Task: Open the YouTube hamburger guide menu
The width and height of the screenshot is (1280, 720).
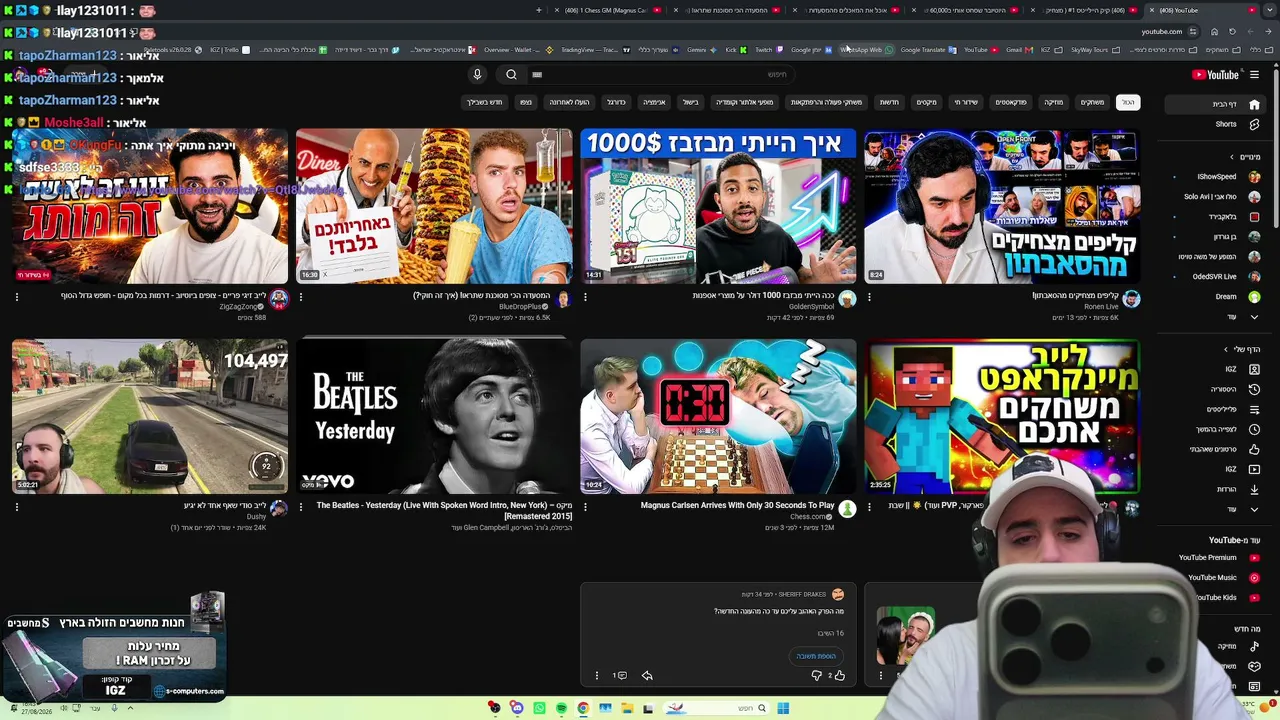Action: coord(1254,75)
